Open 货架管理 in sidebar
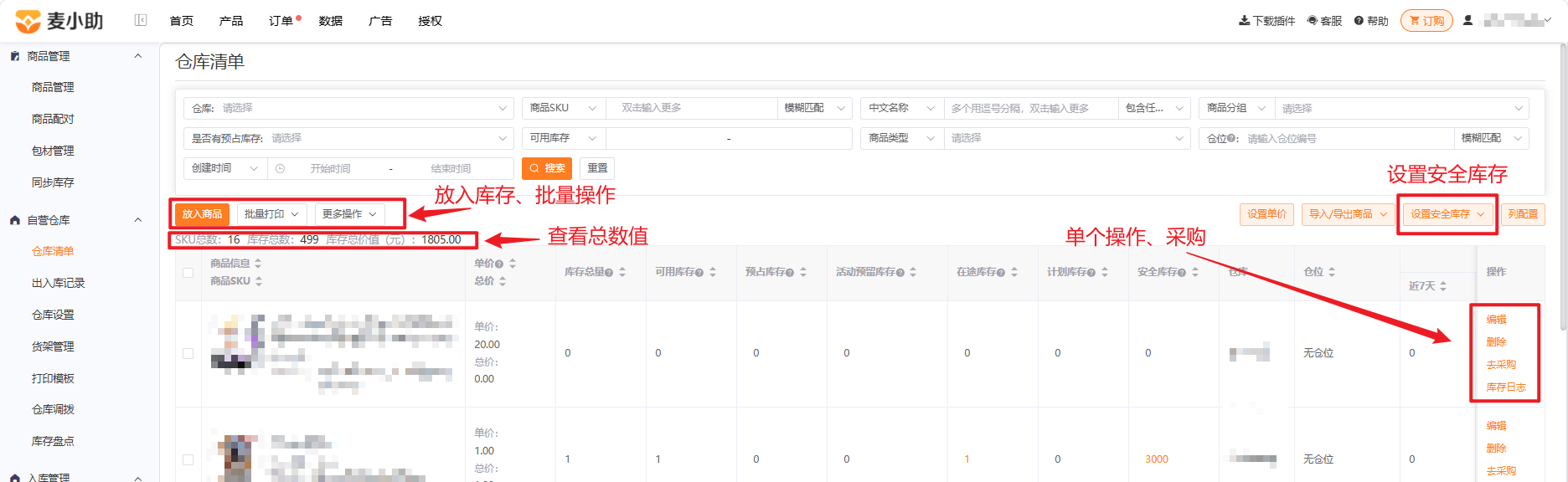The image size is (1568, 482). click(53, 346)
